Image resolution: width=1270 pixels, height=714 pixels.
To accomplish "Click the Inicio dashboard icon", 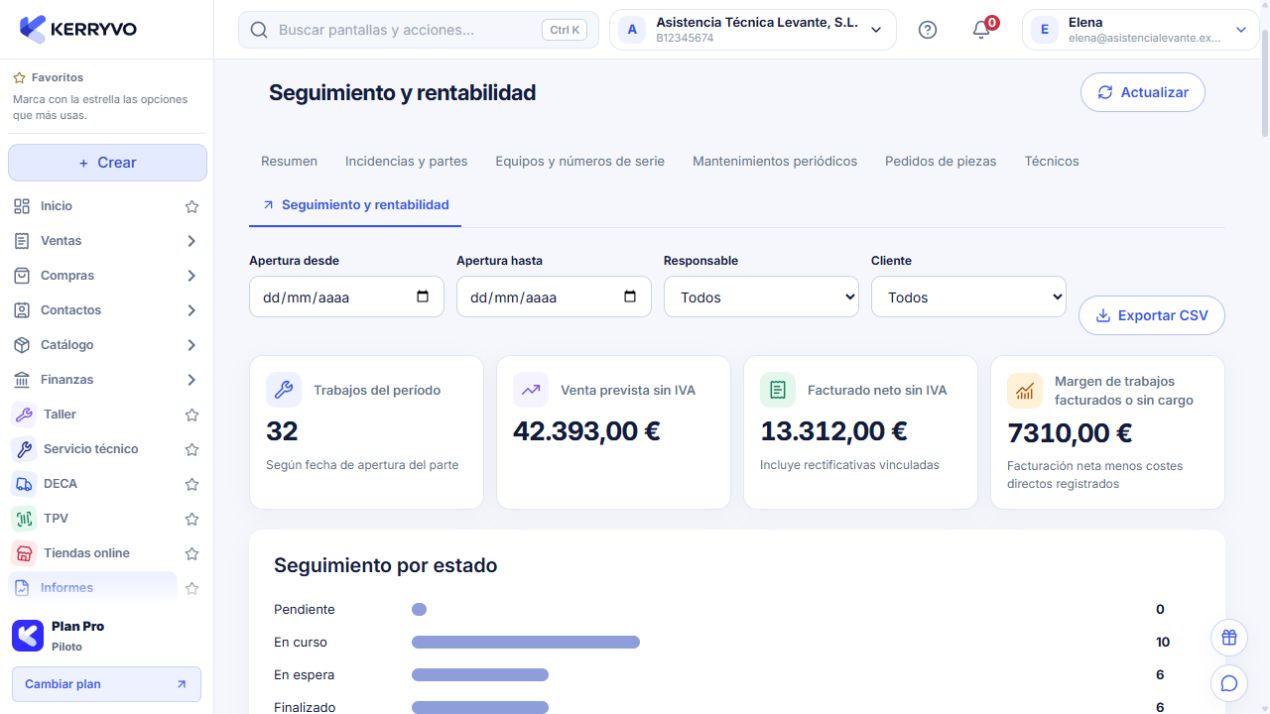I will click(x=22, y=206).
